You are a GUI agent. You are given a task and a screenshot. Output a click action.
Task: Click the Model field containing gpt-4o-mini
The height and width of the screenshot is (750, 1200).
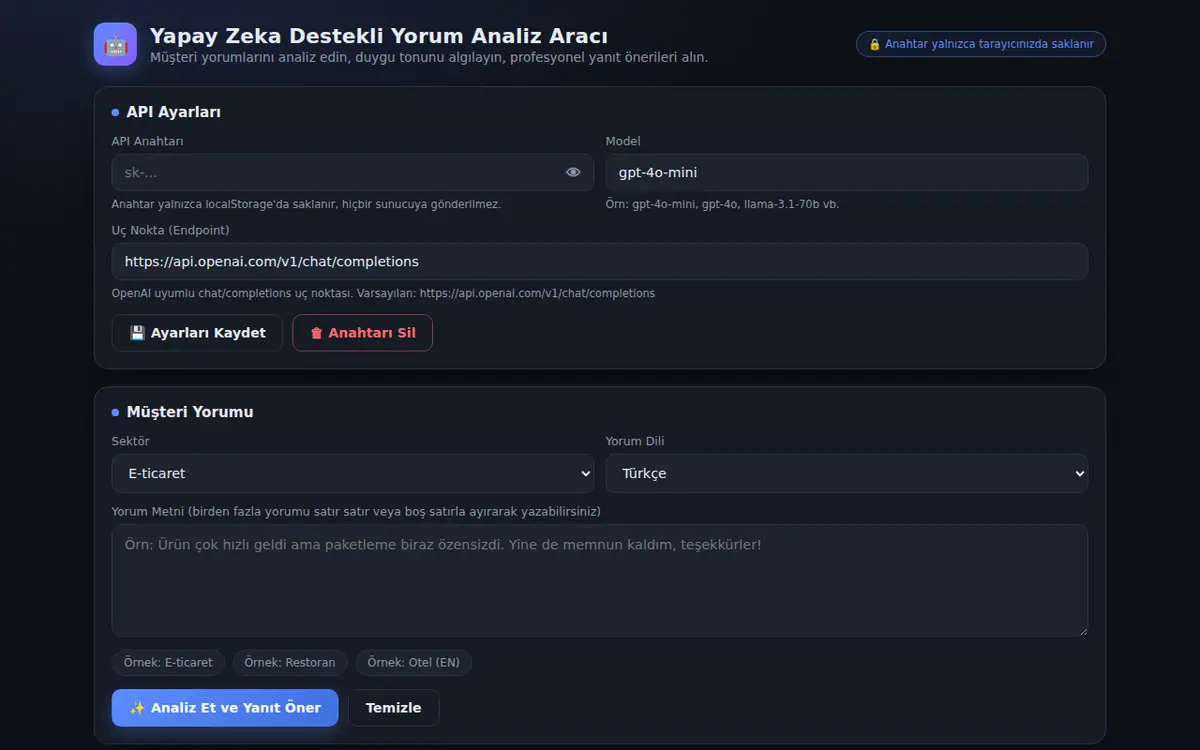click(847, 172)
